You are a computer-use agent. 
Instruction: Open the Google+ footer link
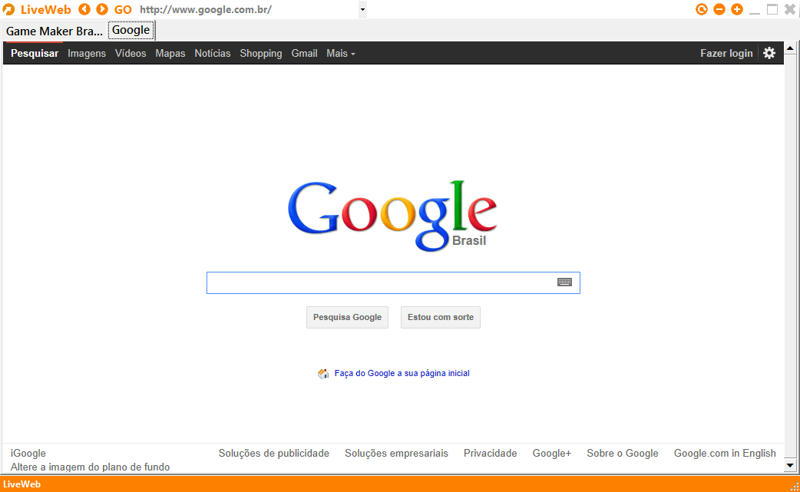click(552, 453)
